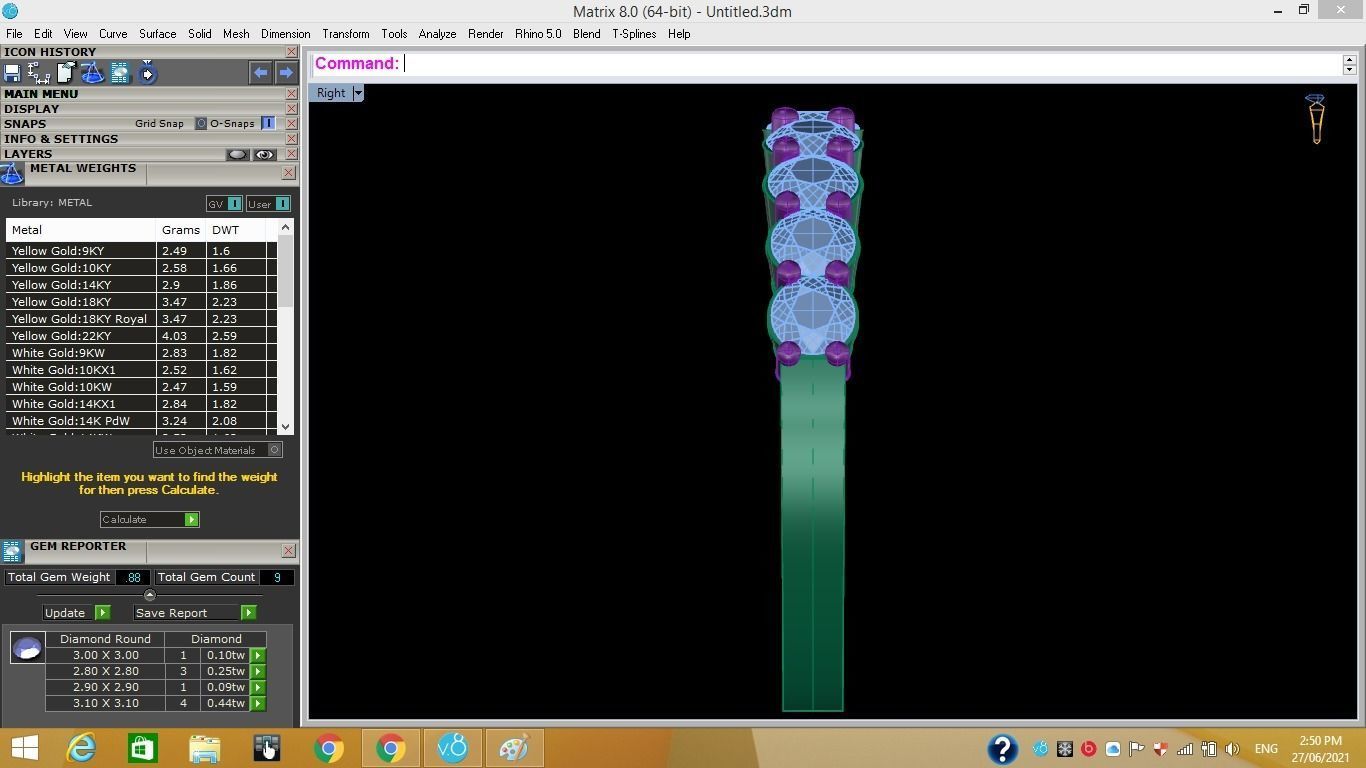This screenshot has height=768, width=1366.
Task: Close the Icon History panel
Action: coord(291,52)
